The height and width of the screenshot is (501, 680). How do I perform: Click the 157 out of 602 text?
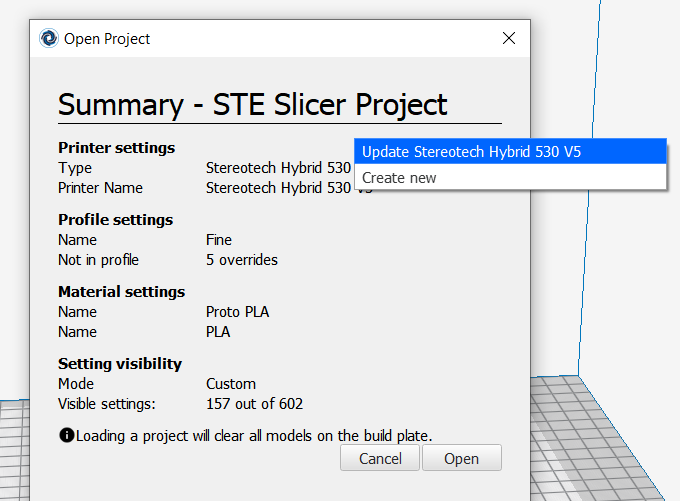(255, 404)
